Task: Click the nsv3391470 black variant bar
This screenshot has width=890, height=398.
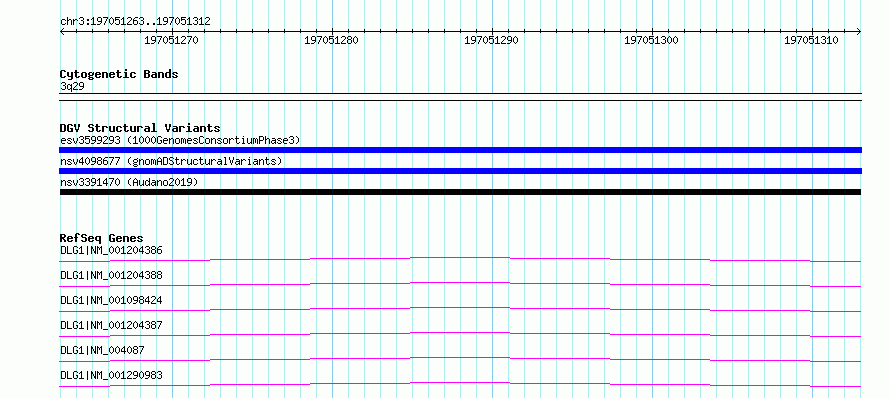Action: [460, 192]
